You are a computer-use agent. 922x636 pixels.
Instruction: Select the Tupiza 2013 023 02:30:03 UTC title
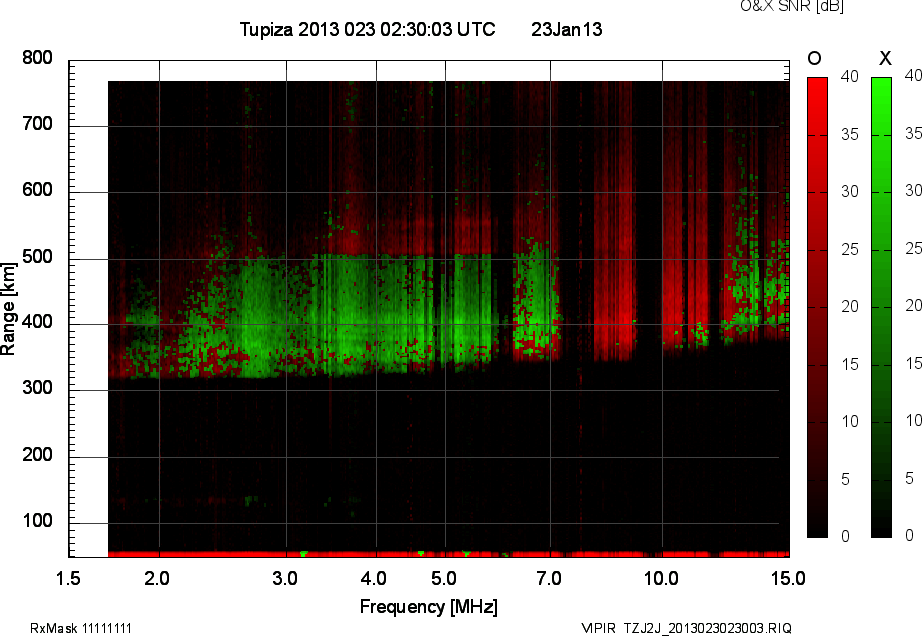point(368,29)
